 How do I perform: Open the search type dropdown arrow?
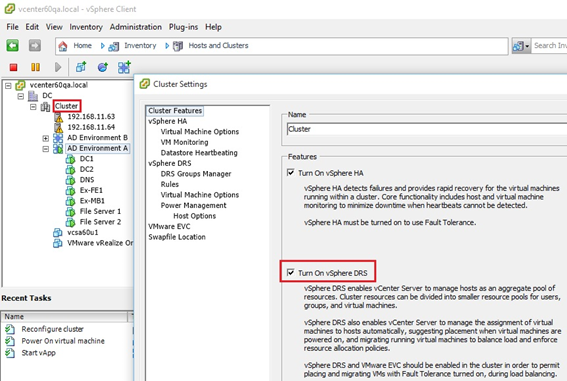[x=527, y=46]
